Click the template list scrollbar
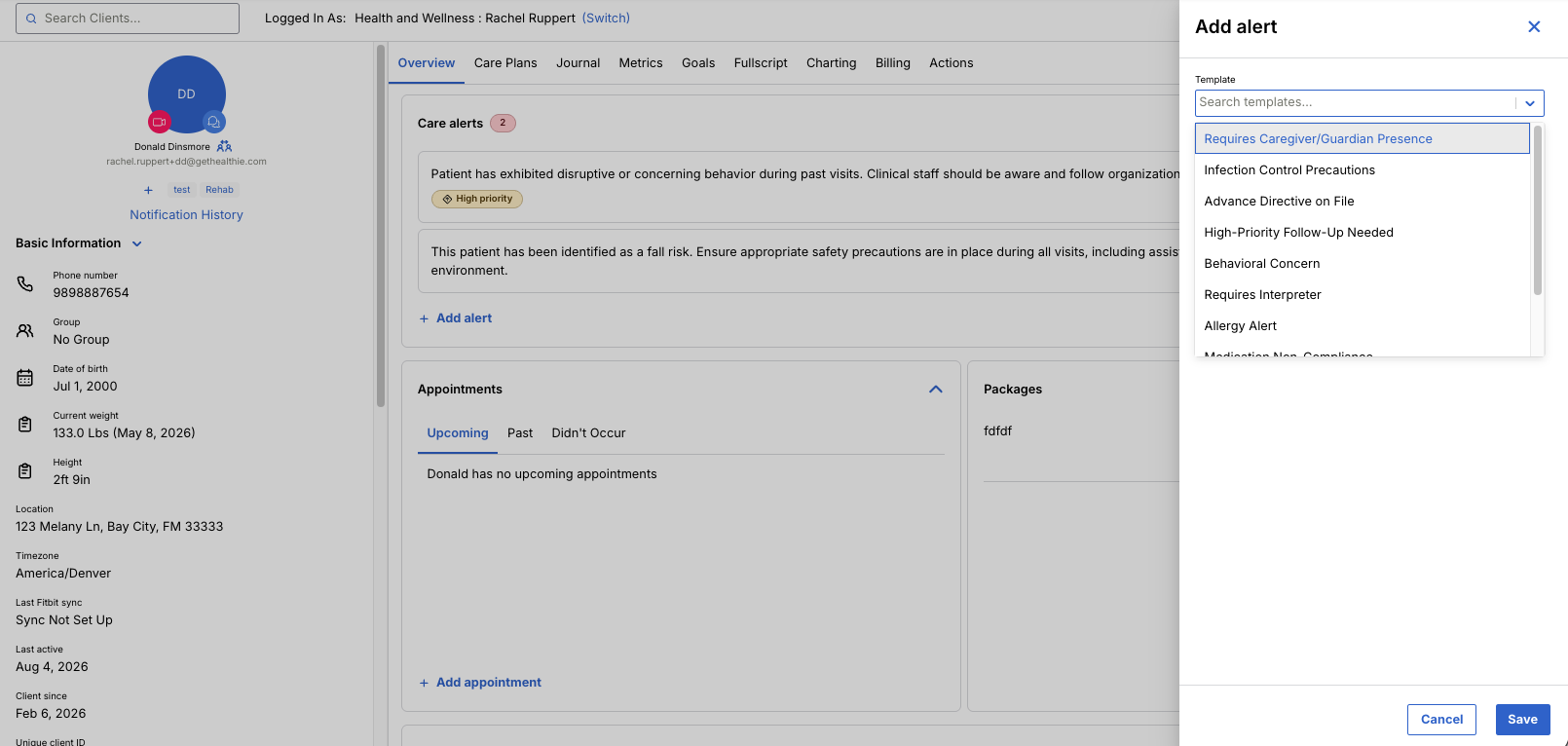 (1538, 210)
